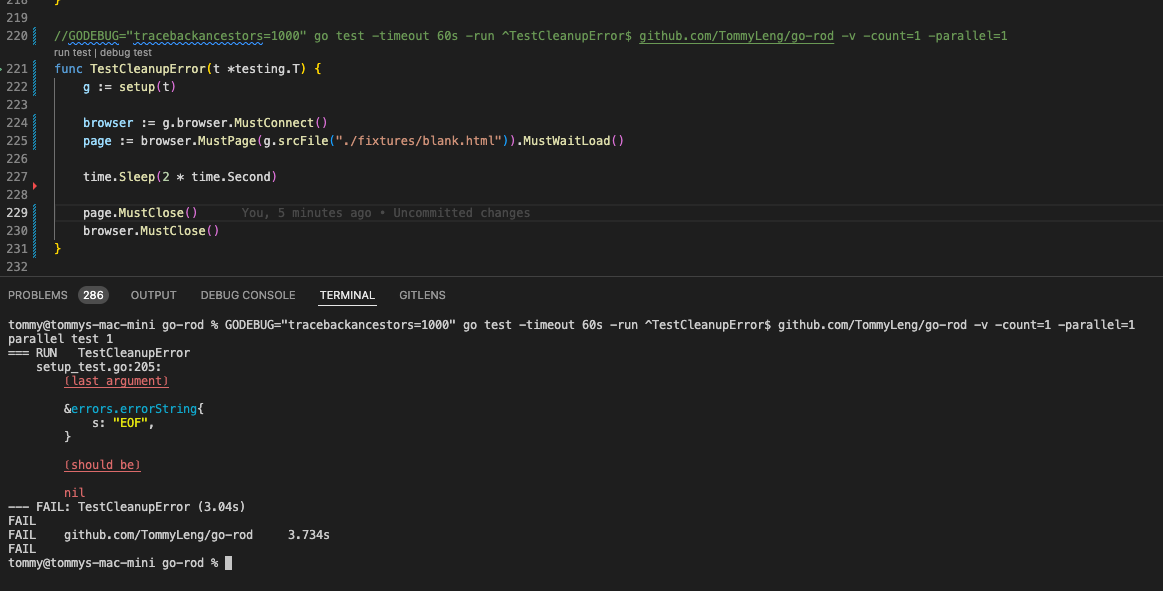Viewport: 1163px width, 591px height.
Task: Click page.MustClose() on line 229
Action: 140,213
